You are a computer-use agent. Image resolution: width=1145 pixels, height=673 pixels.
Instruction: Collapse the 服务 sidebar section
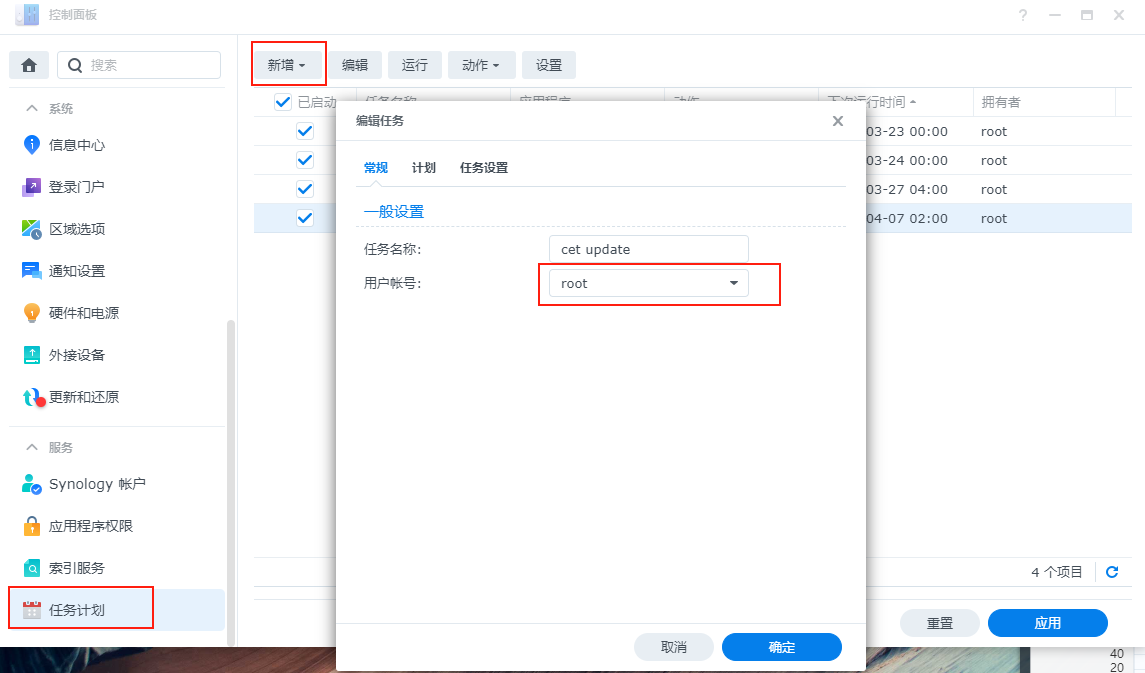click(31, 447)
